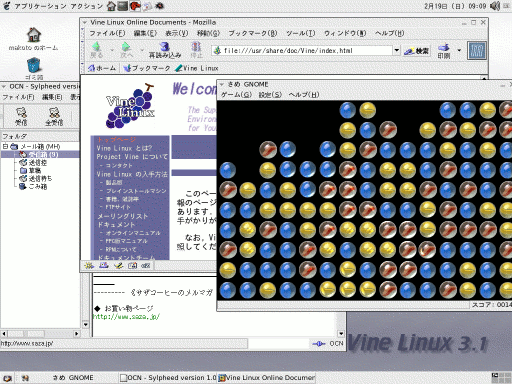Open the URL history dropdown arrow in Mozilla

coord(396,50)
